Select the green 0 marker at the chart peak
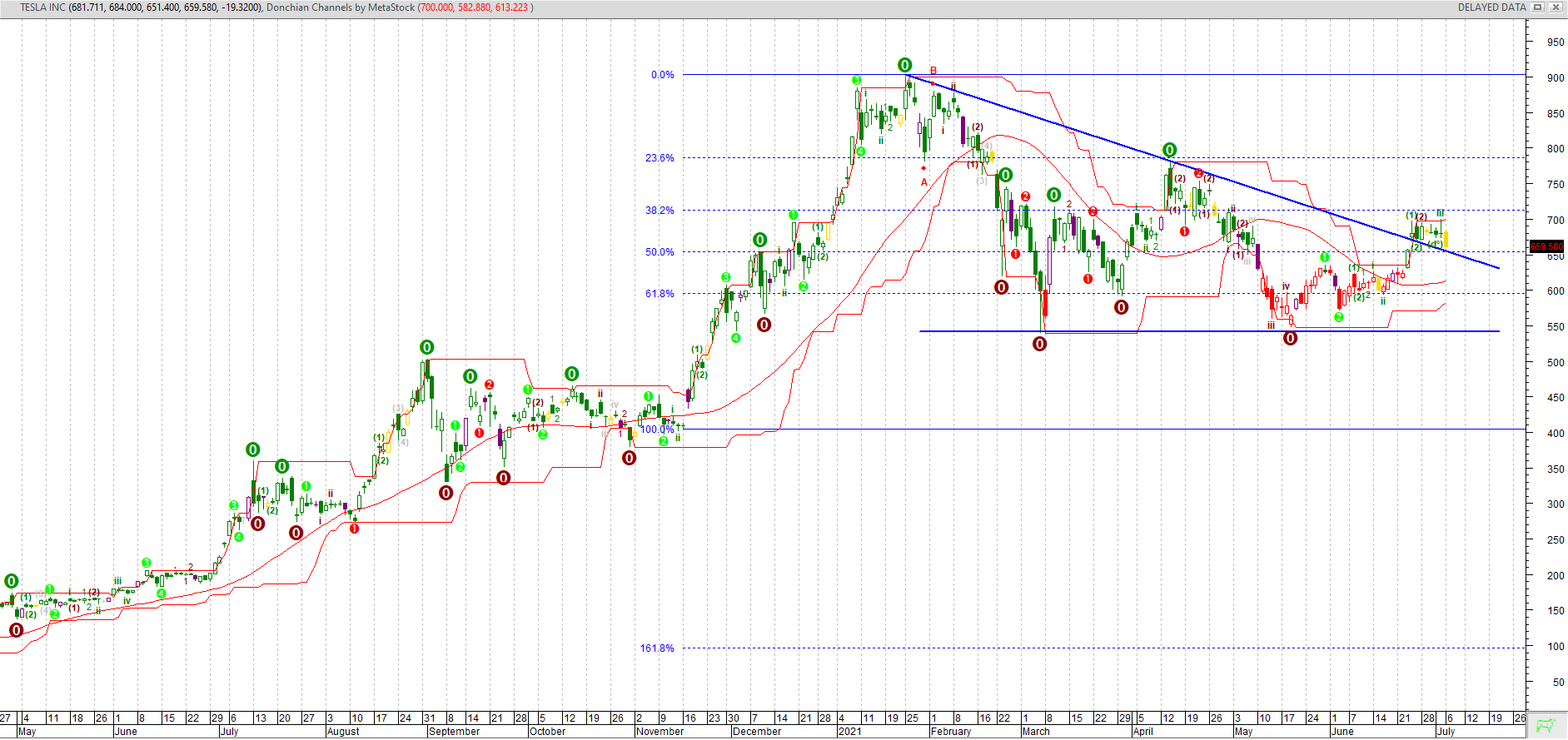1568x740 pixels. pos(904,65)
